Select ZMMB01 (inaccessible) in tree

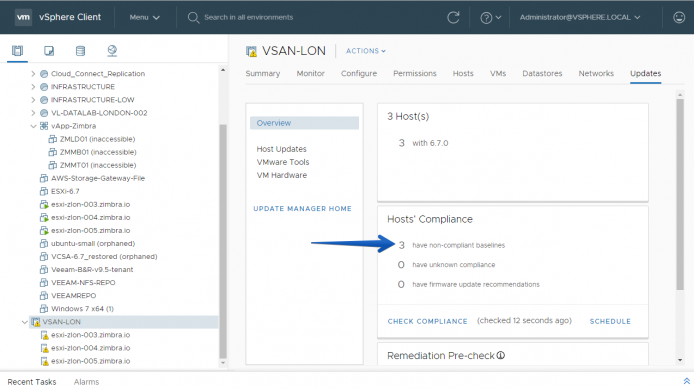pos(98,152)
